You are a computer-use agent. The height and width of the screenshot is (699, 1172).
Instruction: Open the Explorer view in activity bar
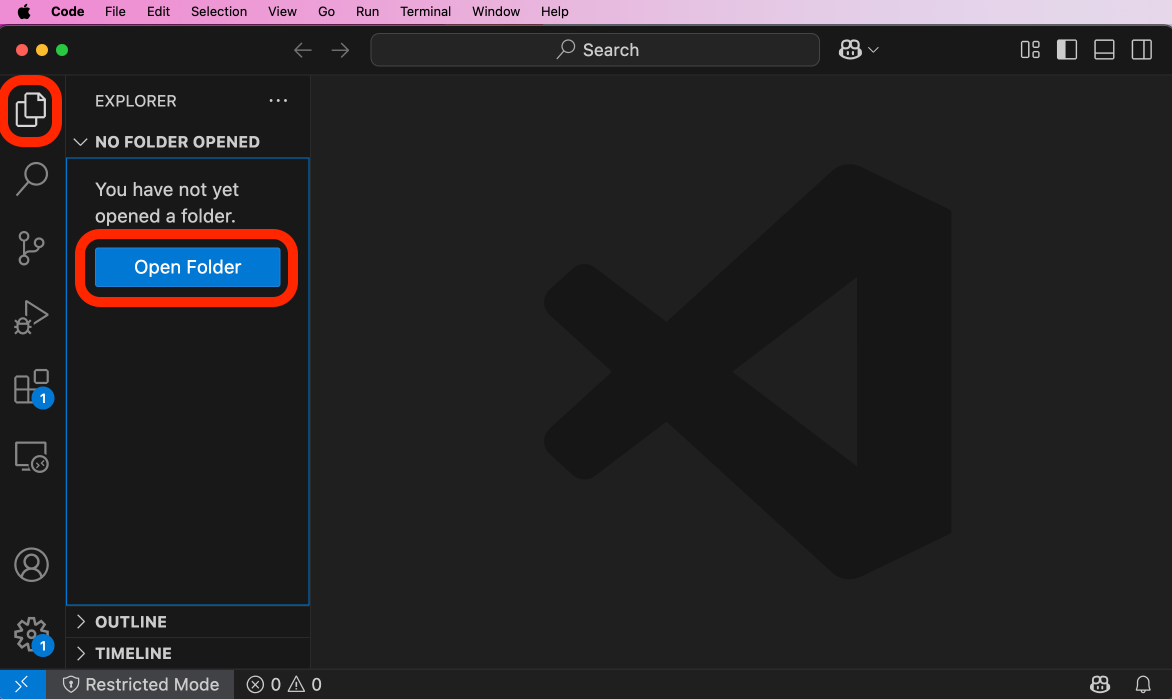(31, 110)
